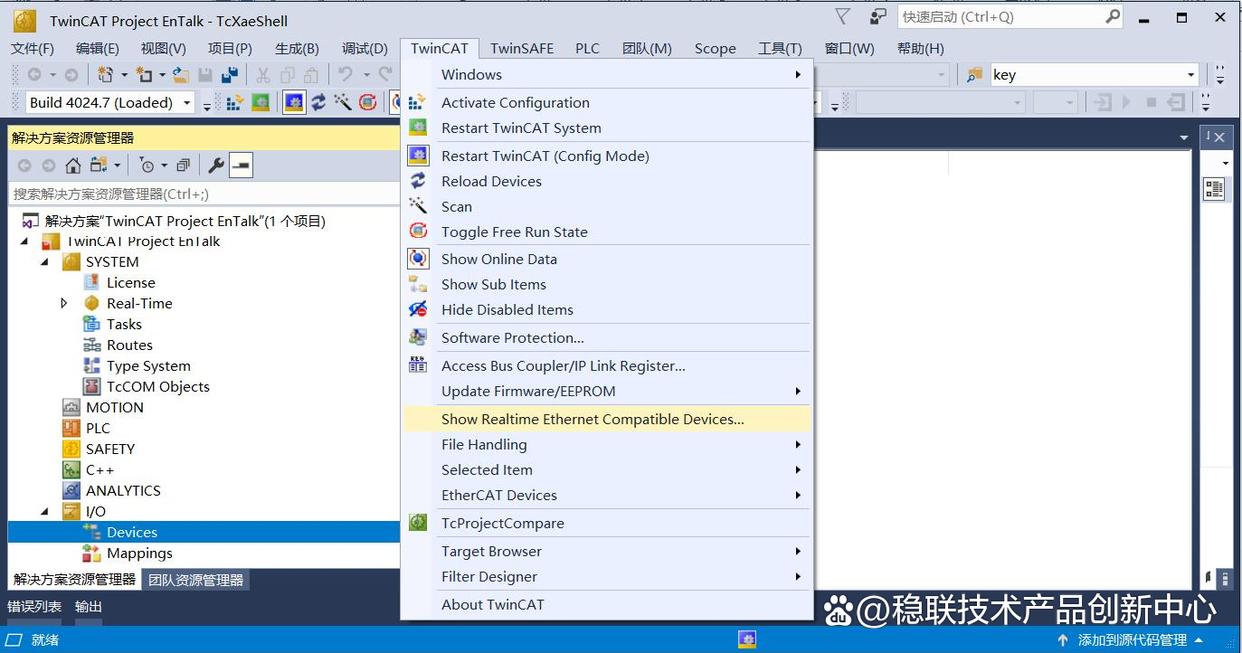
Task: Click the New Project toolbar icon
Action: [106, 75]
